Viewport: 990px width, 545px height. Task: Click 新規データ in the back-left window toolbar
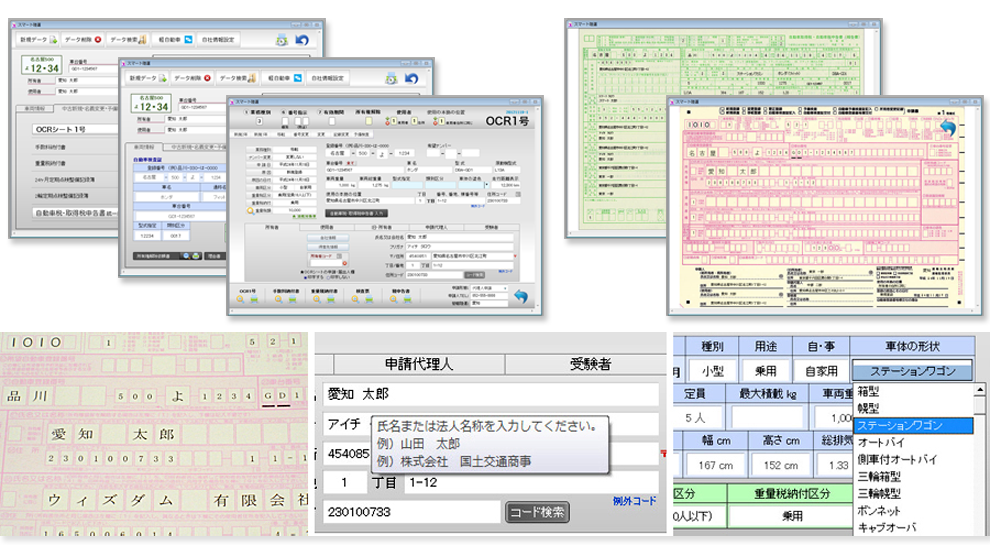(38, 39)
